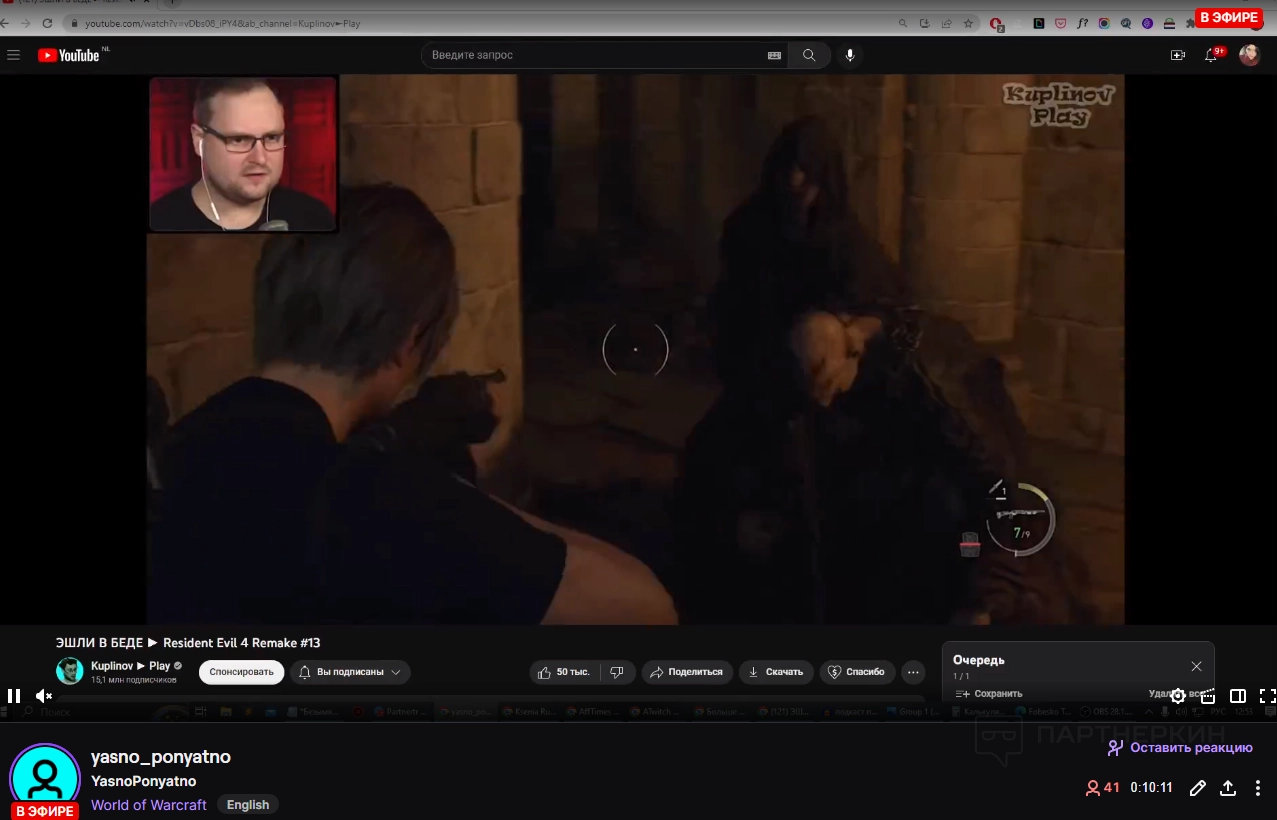Screen dimensions: 1277x820
Task: Close the Очередь queue panel
Action: (1196, 666)
